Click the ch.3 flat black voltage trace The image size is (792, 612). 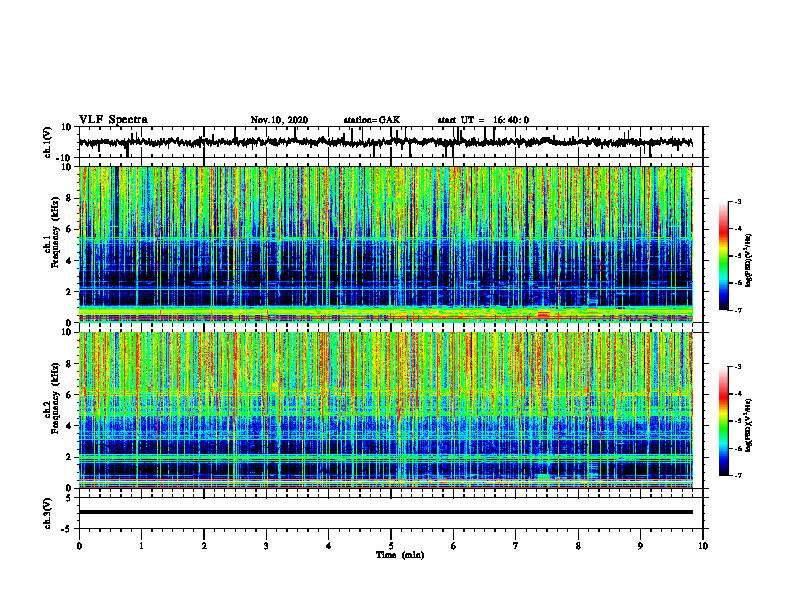pos(385,512)
